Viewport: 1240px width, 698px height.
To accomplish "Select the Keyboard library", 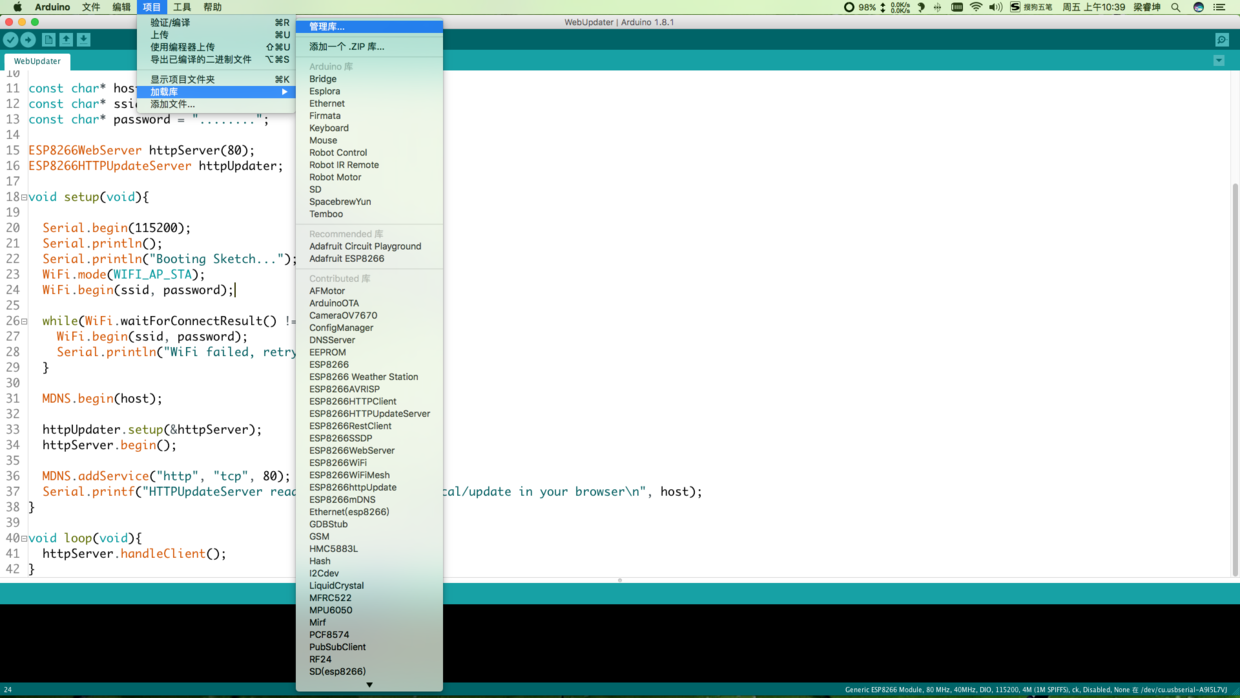I will coord(369,128).
